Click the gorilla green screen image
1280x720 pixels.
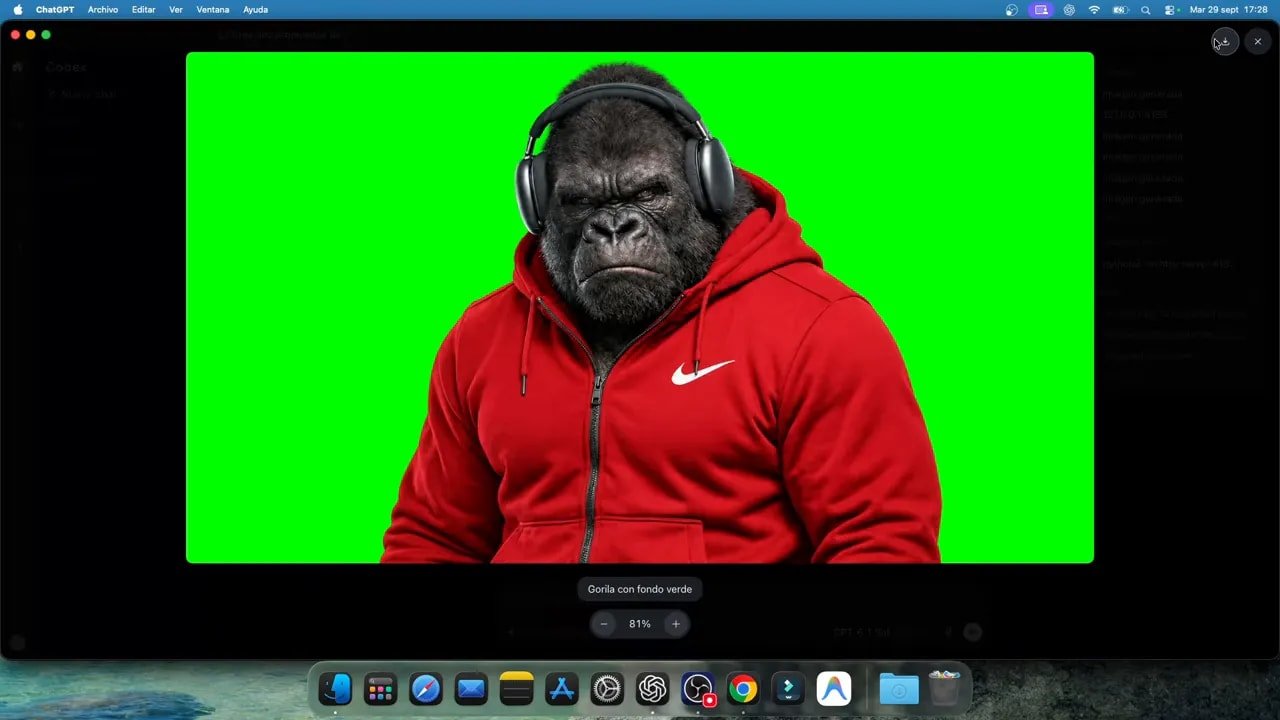[x=640, y=307]
